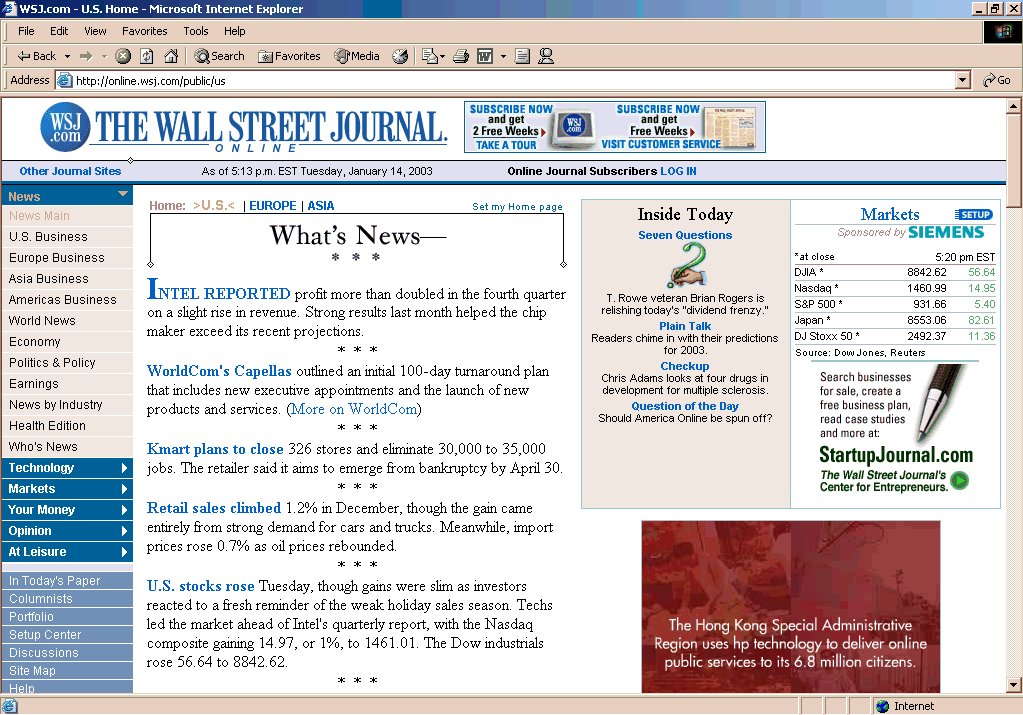Click the Stop loading toolbar icon
Screen dimensions: 1023x715
[123, 56]
